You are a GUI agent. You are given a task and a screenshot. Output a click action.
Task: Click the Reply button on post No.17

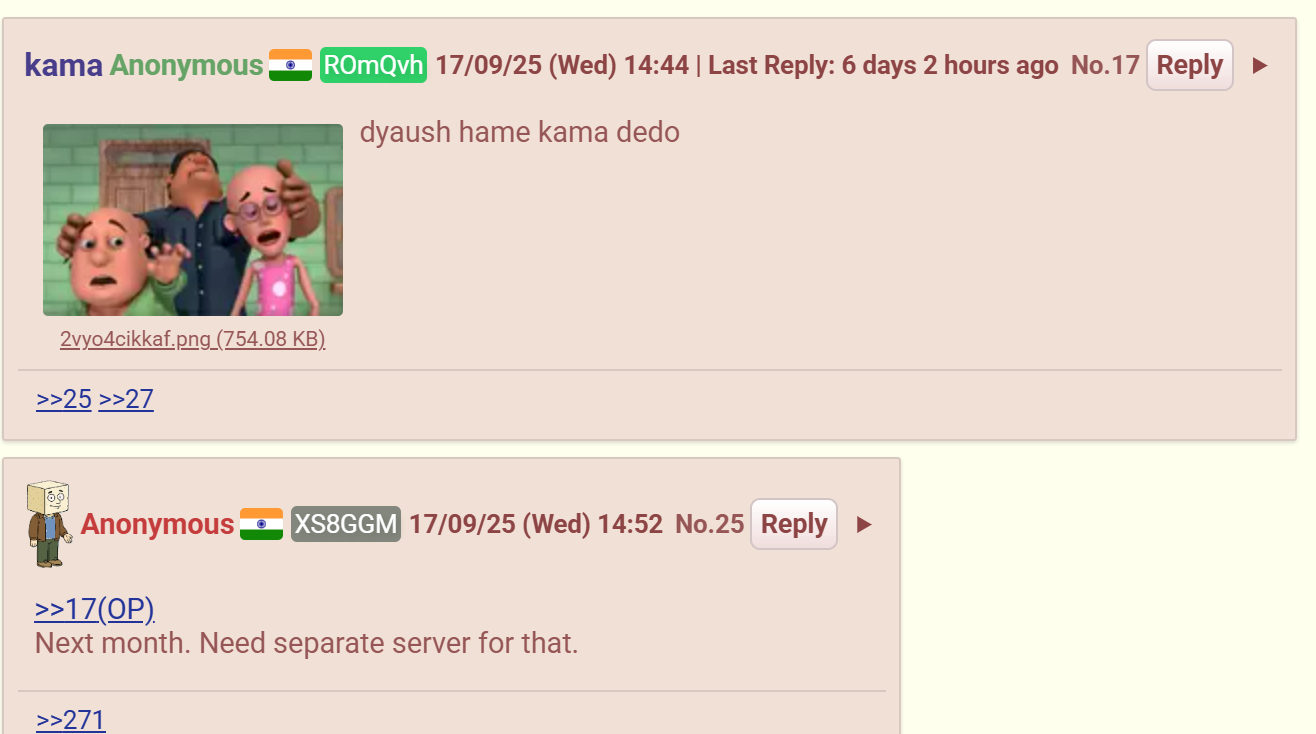(1189, 65)
